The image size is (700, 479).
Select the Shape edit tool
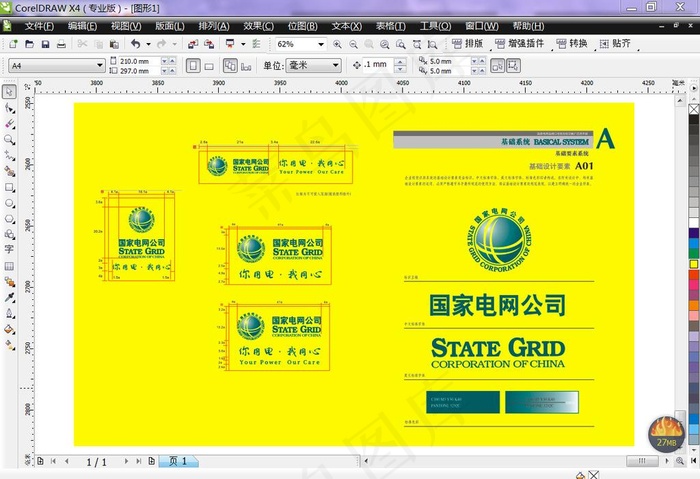tap(9, 108)
